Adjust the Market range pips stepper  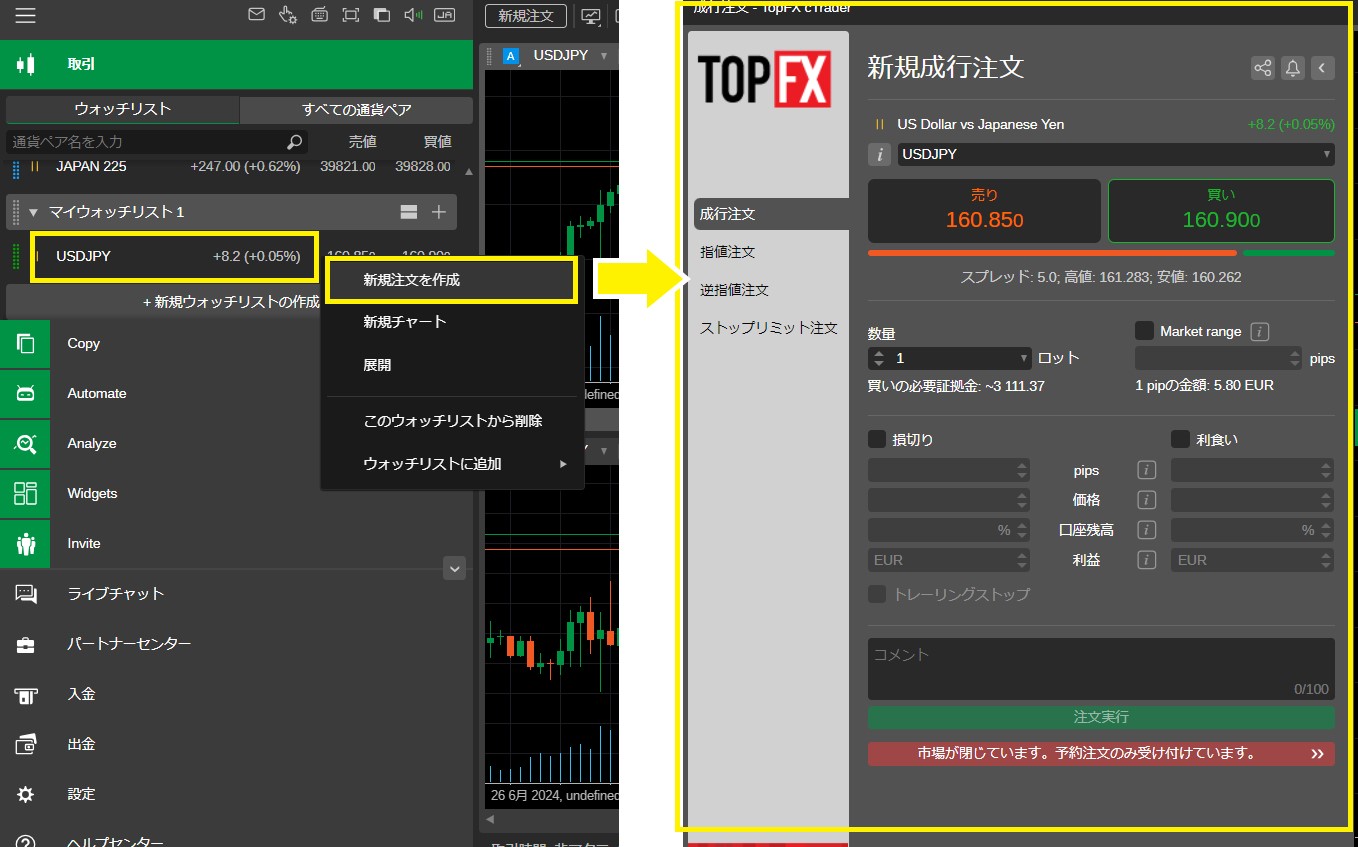(1295, 358)
